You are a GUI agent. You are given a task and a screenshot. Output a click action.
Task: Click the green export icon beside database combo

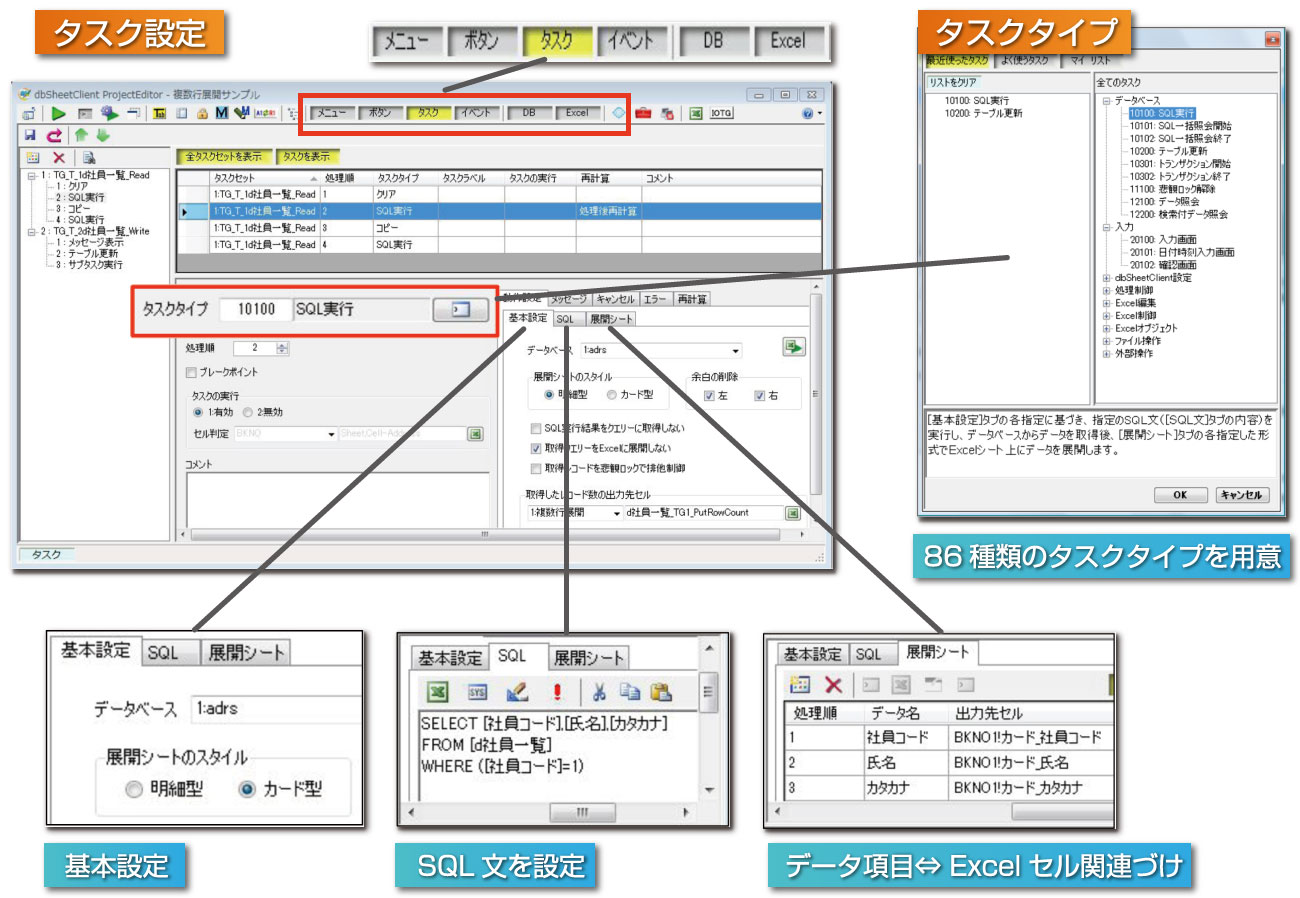[794, 347]
